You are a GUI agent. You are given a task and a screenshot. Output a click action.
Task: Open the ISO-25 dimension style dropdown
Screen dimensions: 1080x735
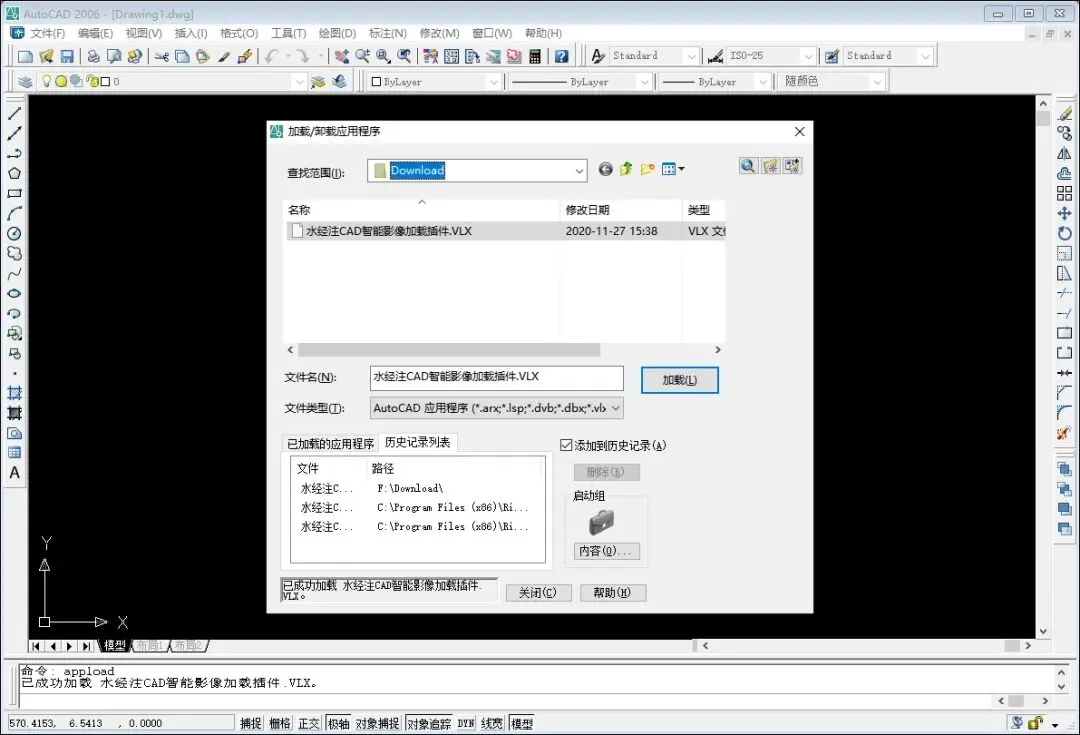point(808,56)
